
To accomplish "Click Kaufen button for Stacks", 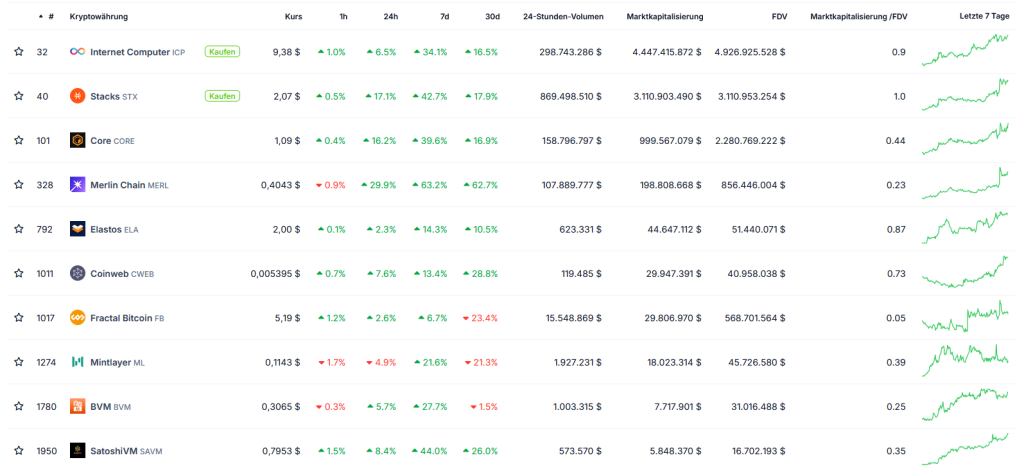I will (222, 96).
